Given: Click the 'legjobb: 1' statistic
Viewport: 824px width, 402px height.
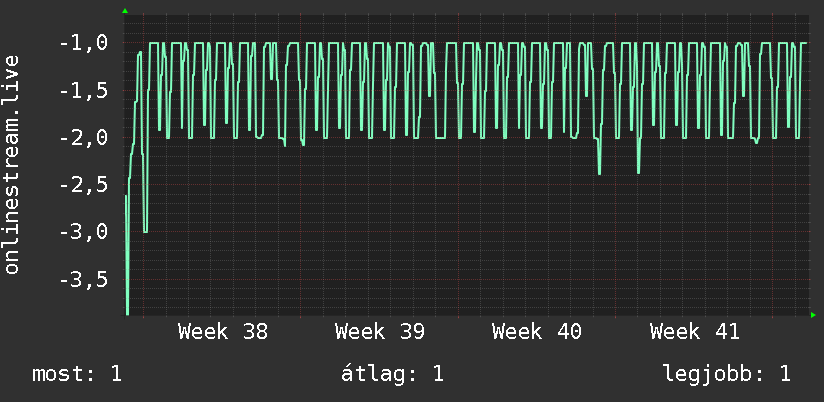Looking at the screenshot, I should [727, 374].
